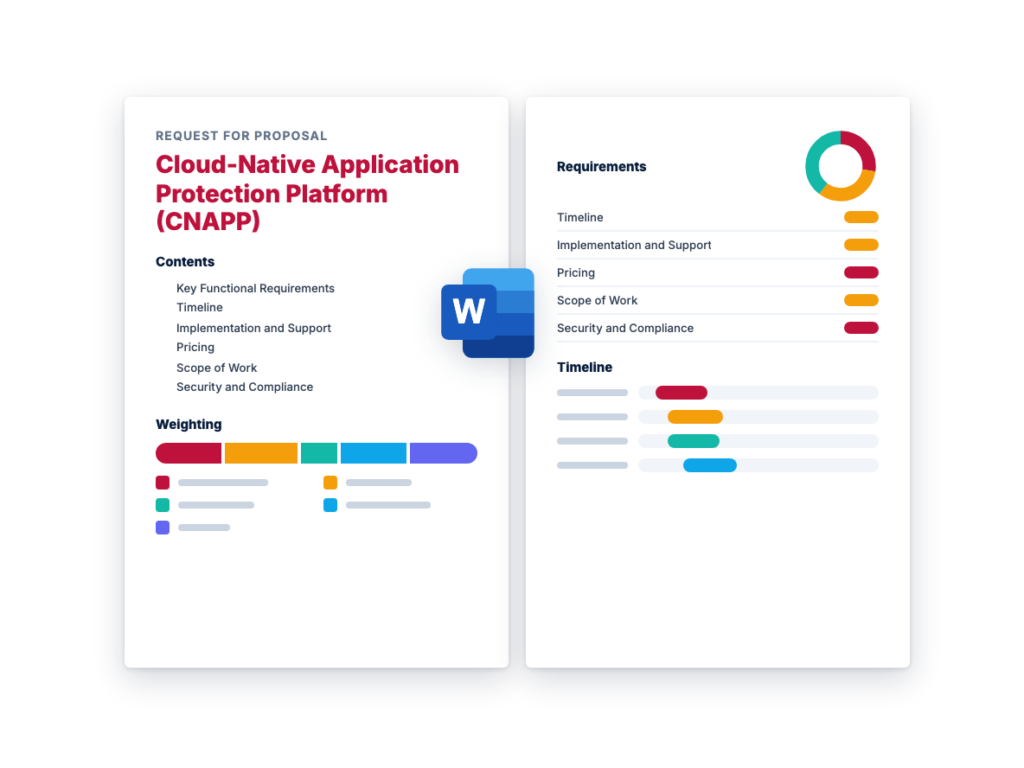Click the 'Contents' heading
The height and width of the screenshot is (768, 1024).
185,262
